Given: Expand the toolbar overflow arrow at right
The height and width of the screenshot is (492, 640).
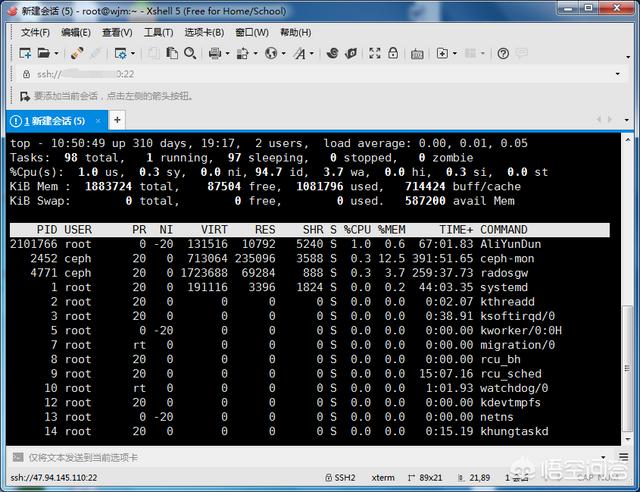Looking at the screenshot, I should point(628,57).
